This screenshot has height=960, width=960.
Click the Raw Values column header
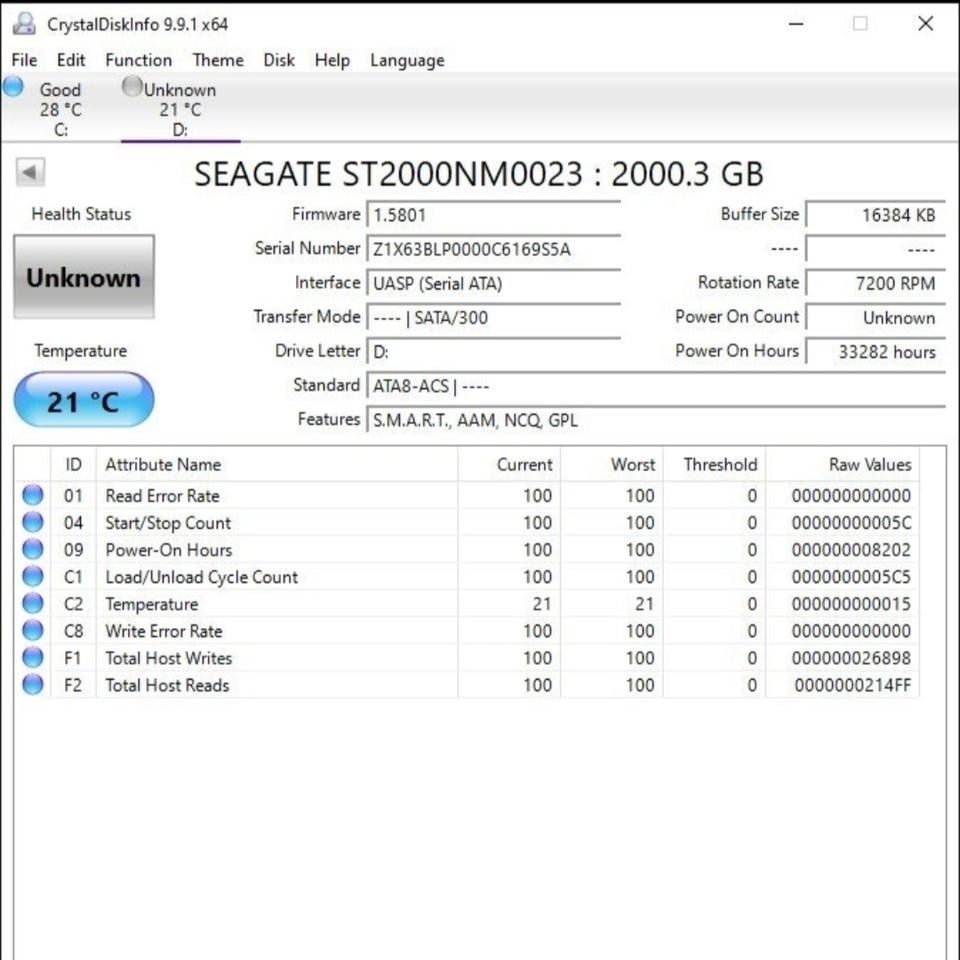click(x=842, y=464)
